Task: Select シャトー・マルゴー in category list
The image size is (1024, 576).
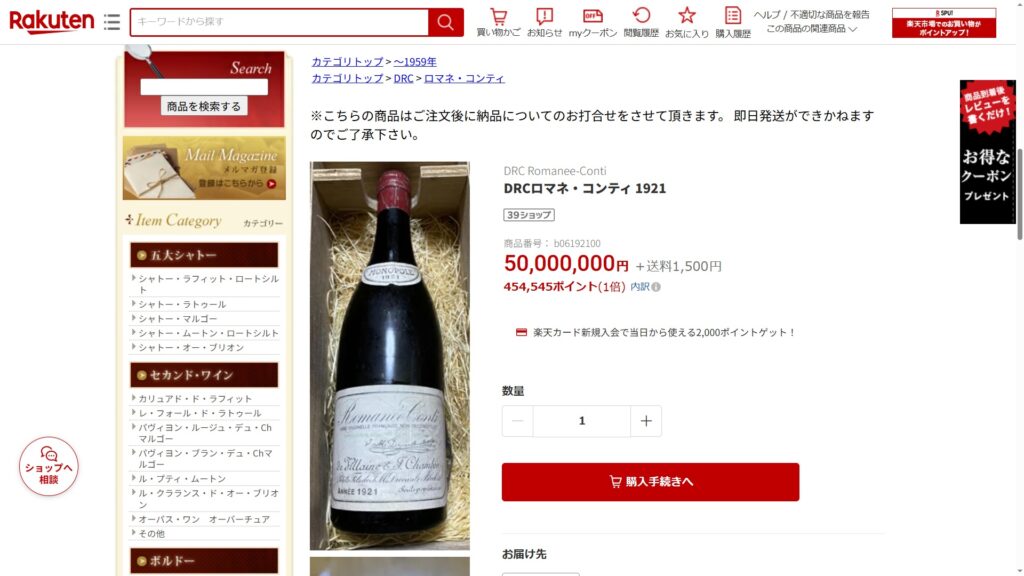Action: (x=178, y=319)
